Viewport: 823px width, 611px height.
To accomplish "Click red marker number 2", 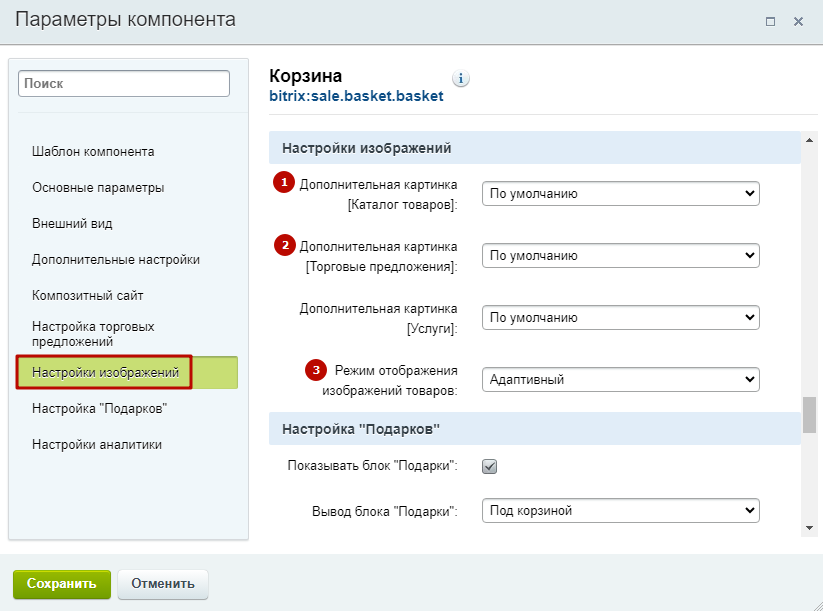I will (x=285, y=245).
